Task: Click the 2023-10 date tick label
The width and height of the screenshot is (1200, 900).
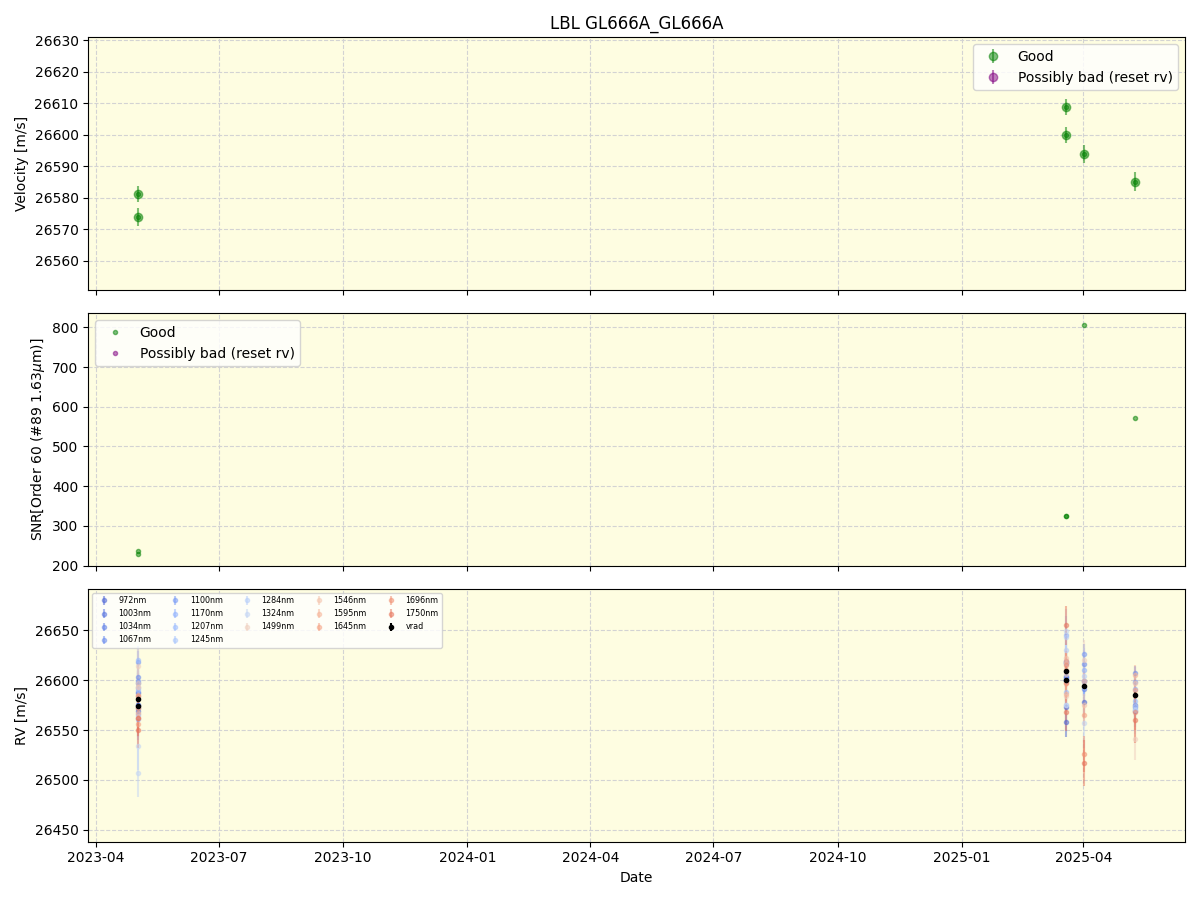Action: point(343,857)
